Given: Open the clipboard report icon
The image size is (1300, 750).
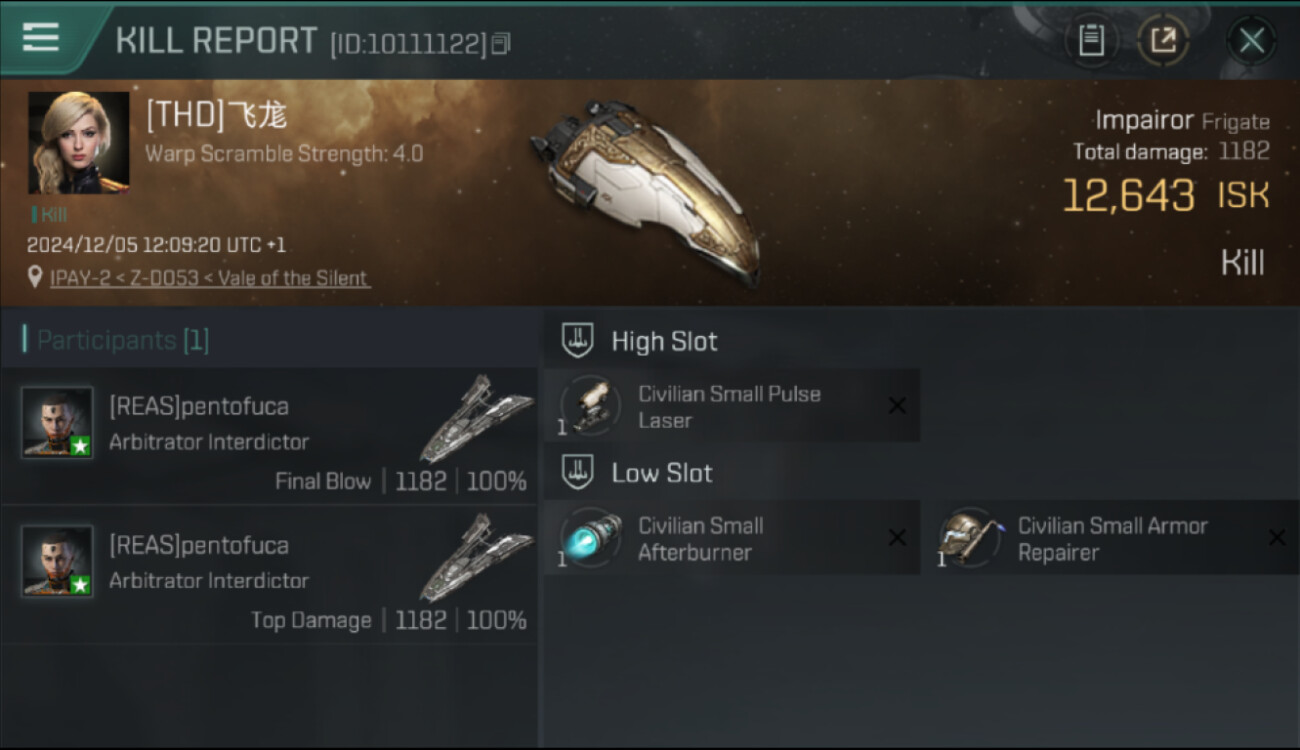Looking at the screenshot, I should pyautogui.click(x=1091, y=40).
